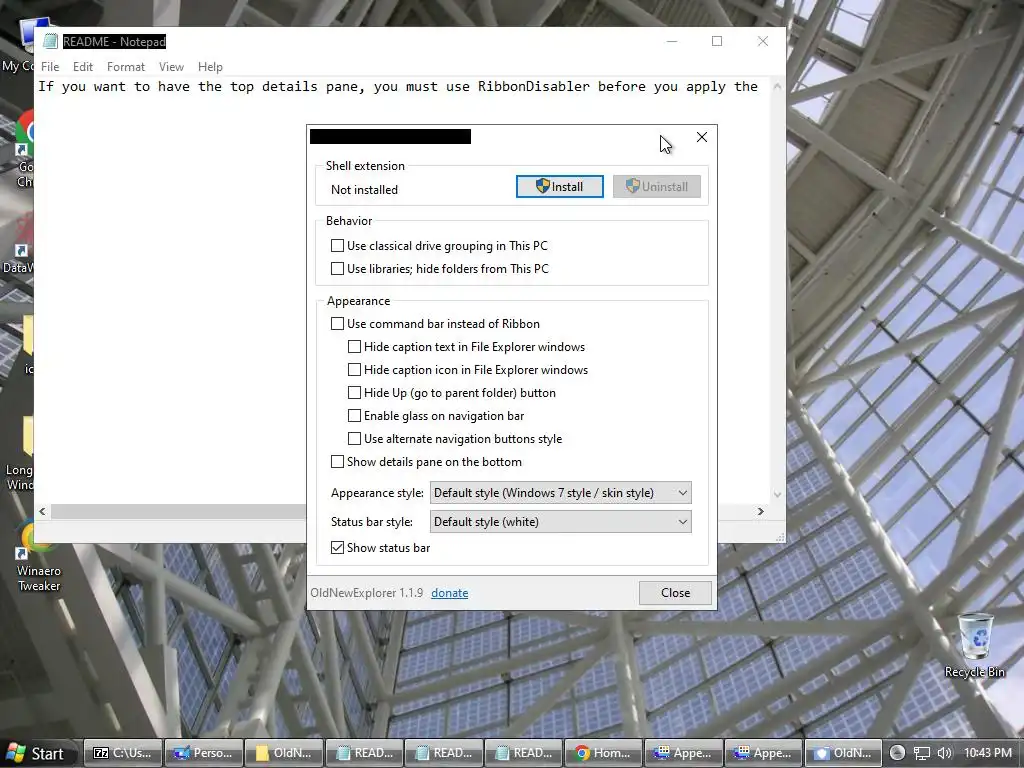Image resolution: width=1024 pixels, height=768 pixels.
Task: Switch to the OldN... folder taskbar item
Action: click(284, 753)
